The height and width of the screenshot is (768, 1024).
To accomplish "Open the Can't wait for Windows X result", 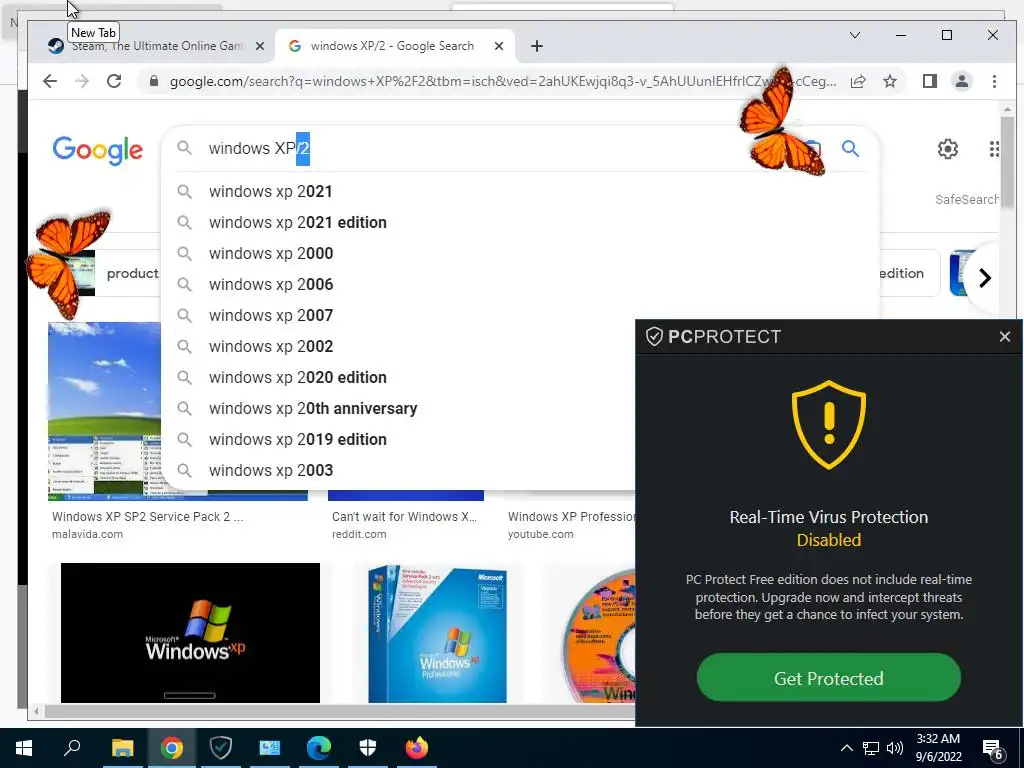I will point(404,517).
